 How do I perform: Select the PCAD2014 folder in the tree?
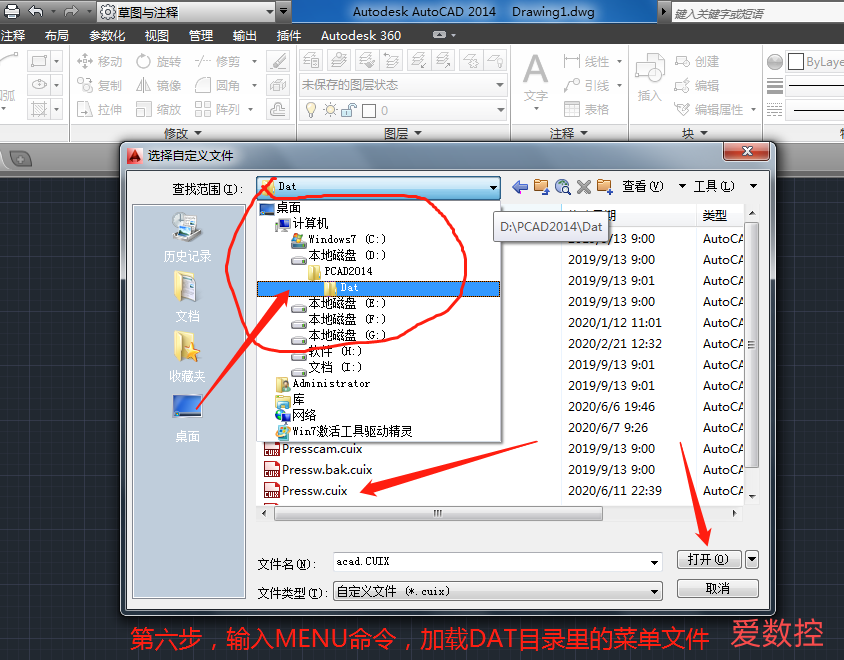(340, 271)
